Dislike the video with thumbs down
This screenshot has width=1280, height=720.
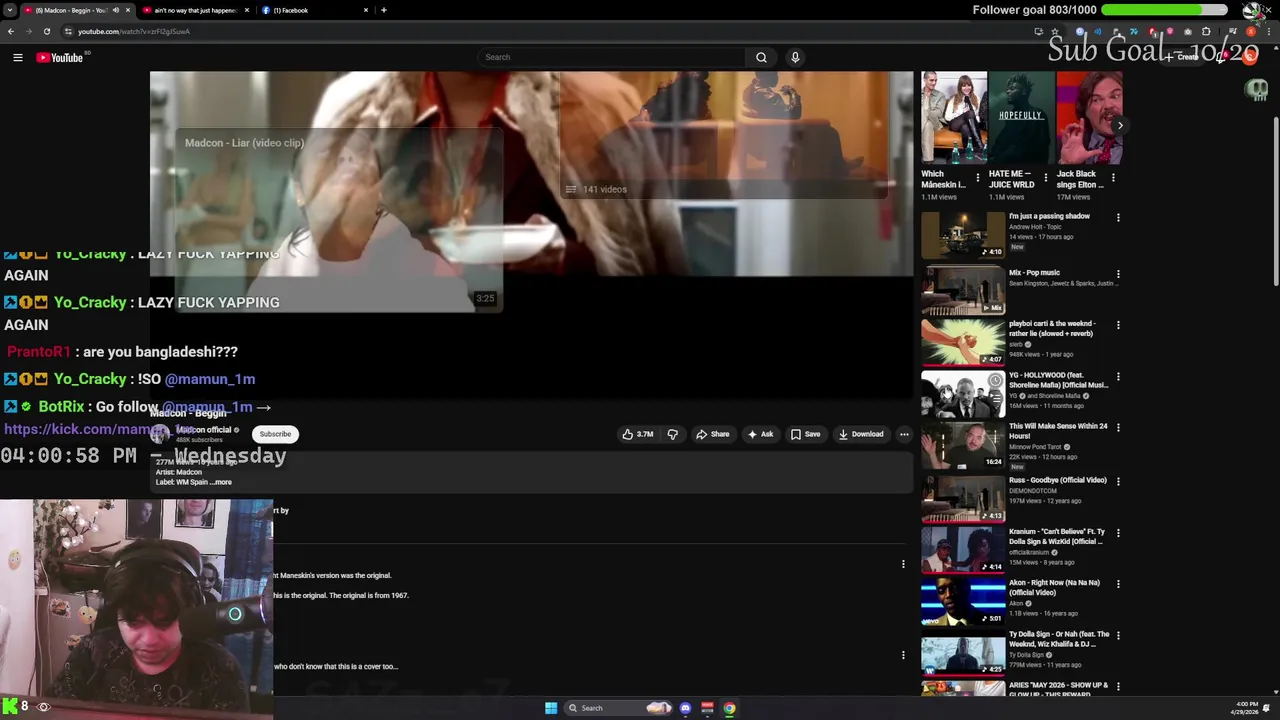click(x=672, y=434)
